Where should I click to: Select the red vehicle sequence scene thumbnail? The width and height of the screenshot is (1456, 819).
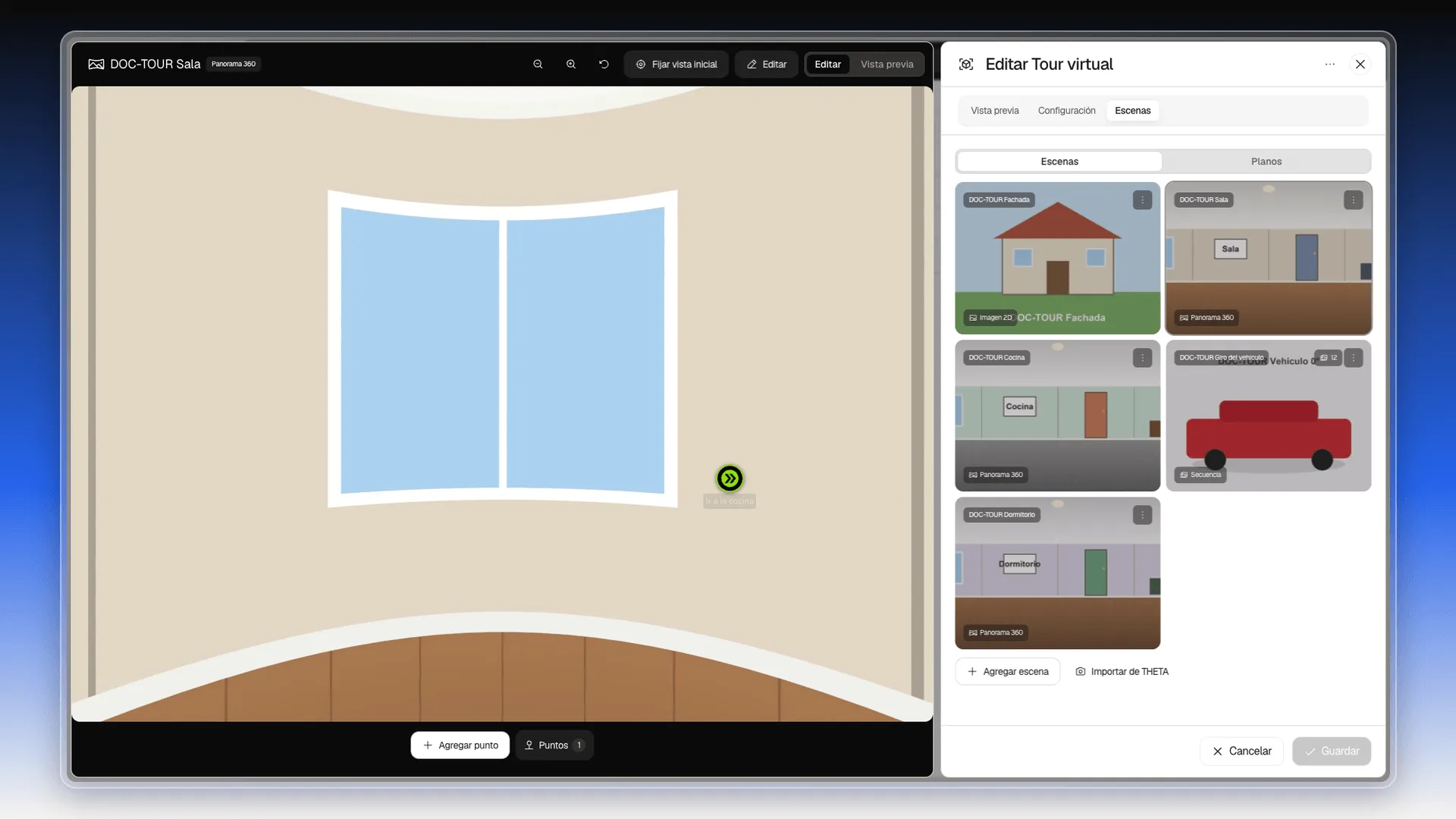(1269, 416)
